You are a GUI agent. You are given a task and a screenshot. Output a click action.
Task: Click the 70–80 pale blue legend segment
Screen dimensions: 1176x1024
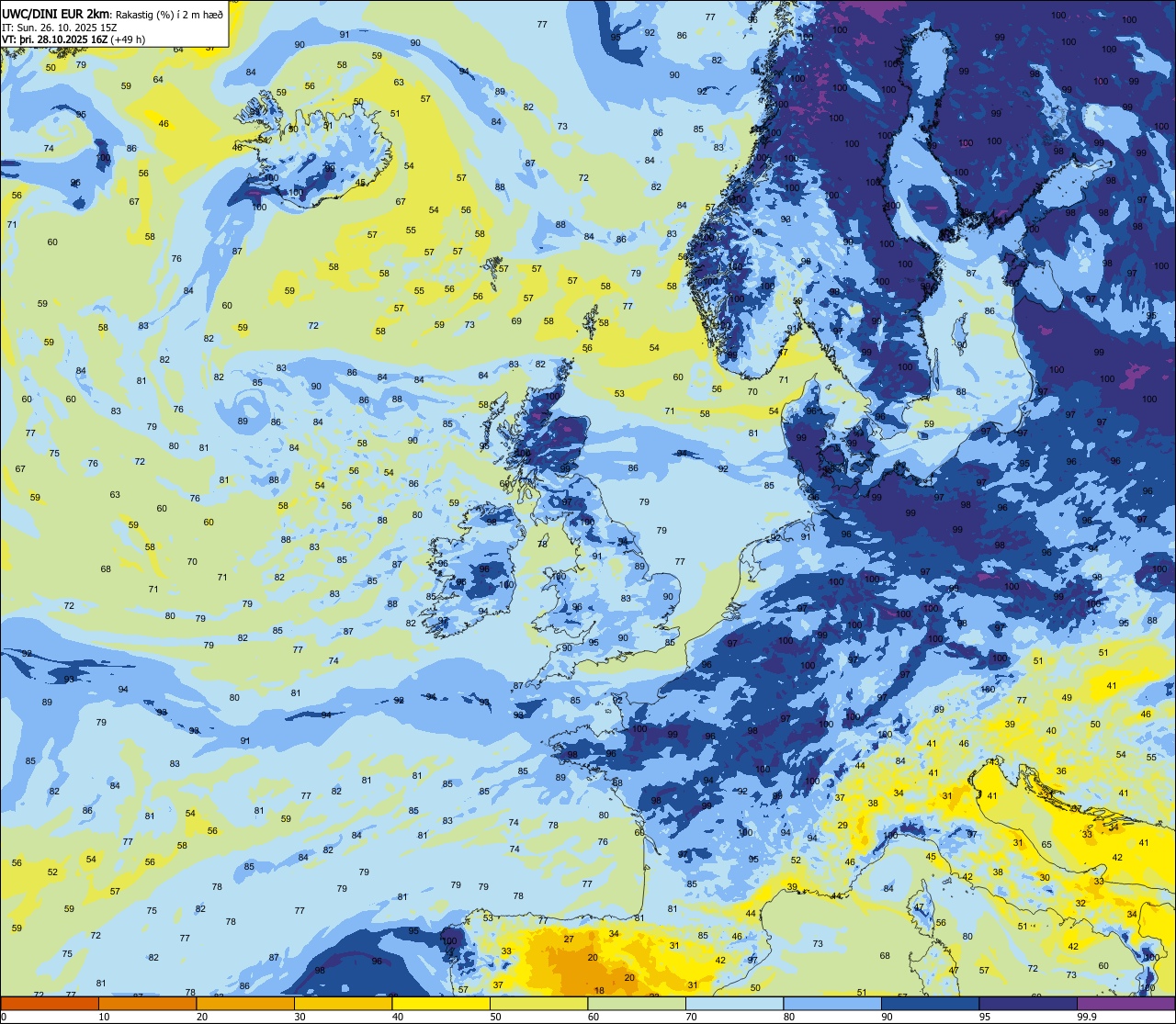pyautogui.click(x=734, y=1004)
